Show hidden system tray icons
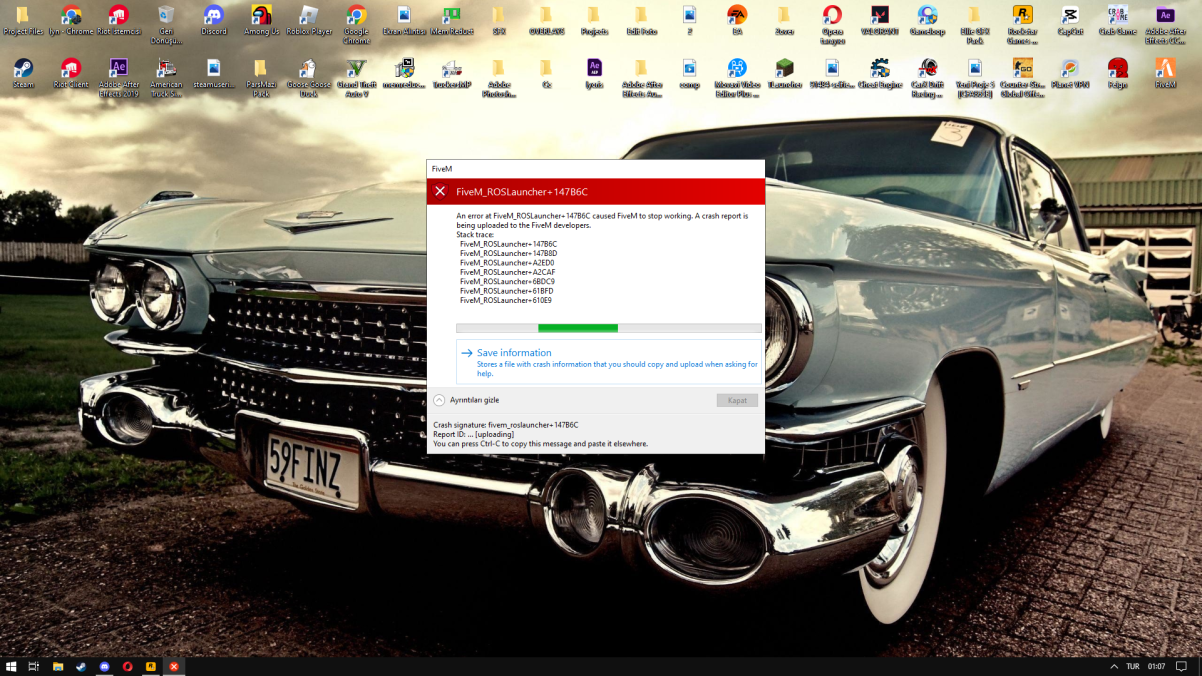 [1114, 666]
